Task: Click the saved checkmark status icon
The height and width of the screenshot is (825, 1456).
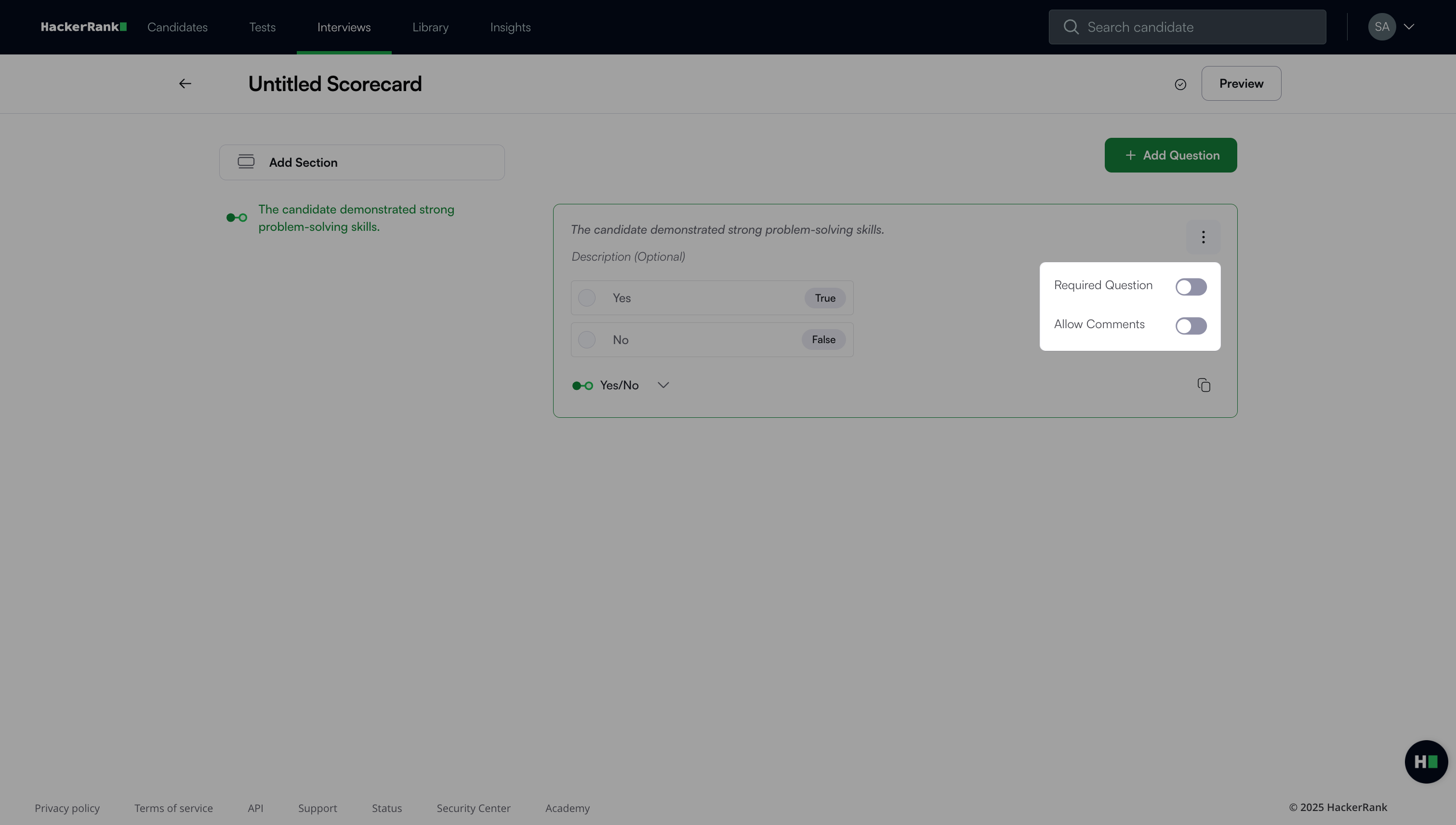Action: [x=1180, y=84]
